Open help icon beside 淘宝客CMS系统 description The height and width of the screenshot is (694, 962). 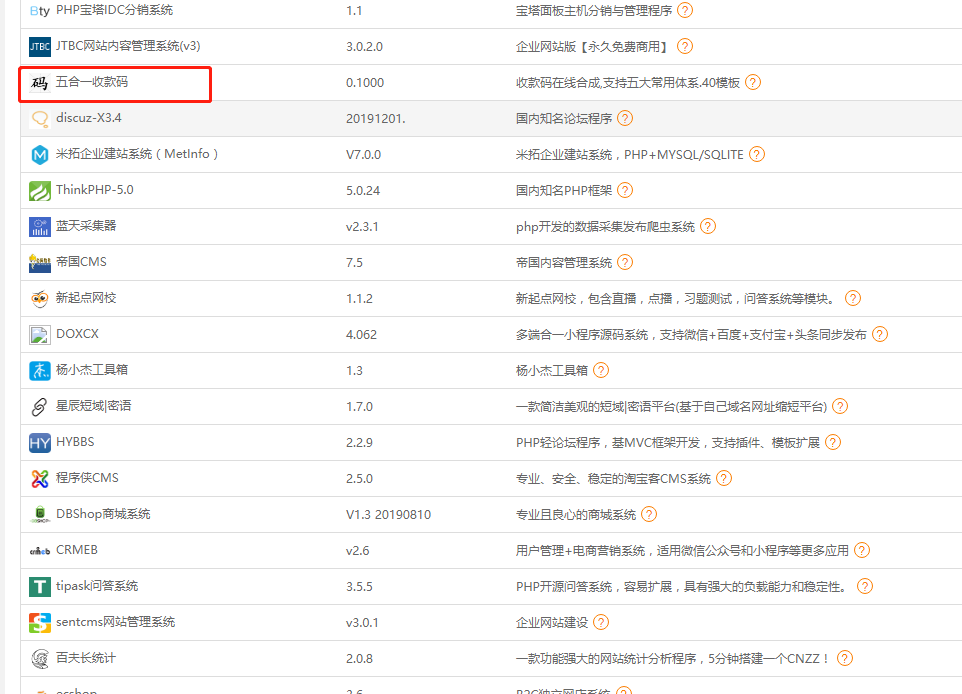pos(724,478)
